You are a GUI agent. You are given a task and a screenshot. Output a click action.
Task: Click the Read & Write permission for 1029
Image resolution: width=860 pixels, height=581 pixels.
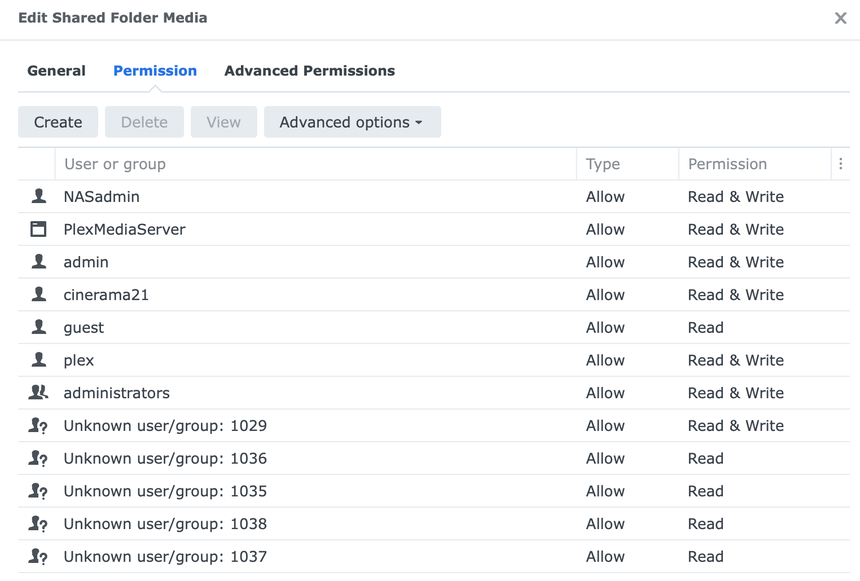tap(735, 426)
